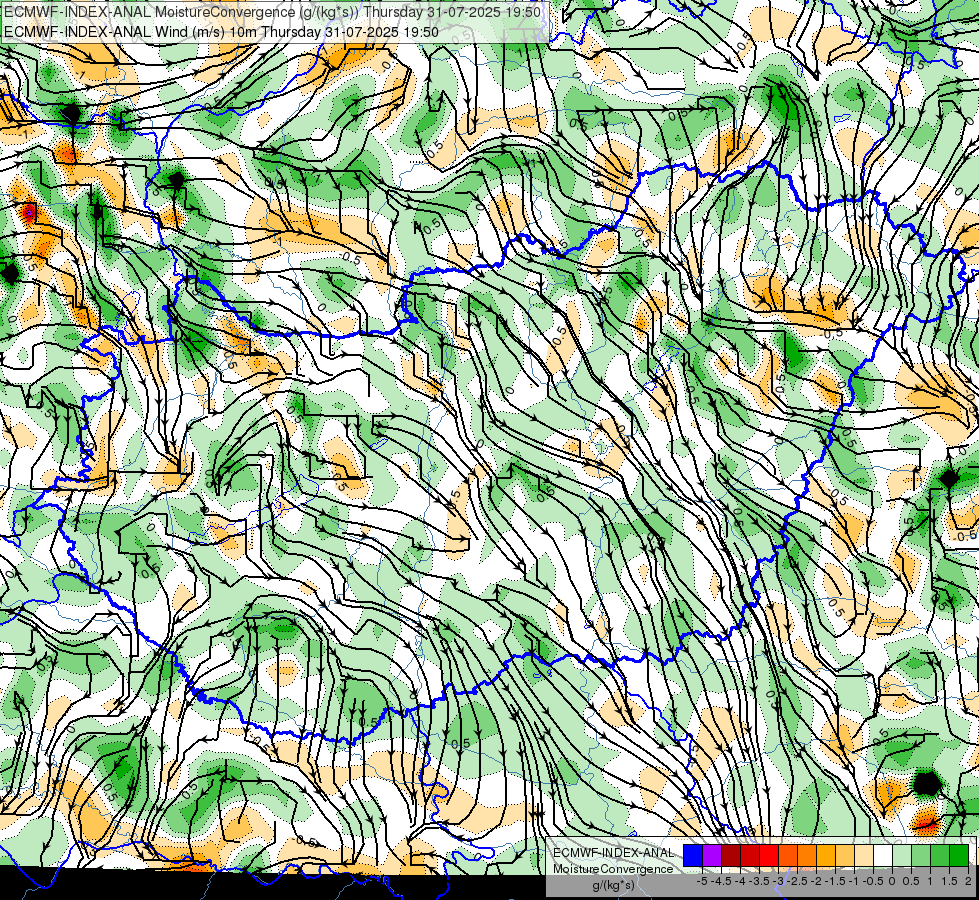Select the crimson swatch between -4 and -3.5

point(750,856)
